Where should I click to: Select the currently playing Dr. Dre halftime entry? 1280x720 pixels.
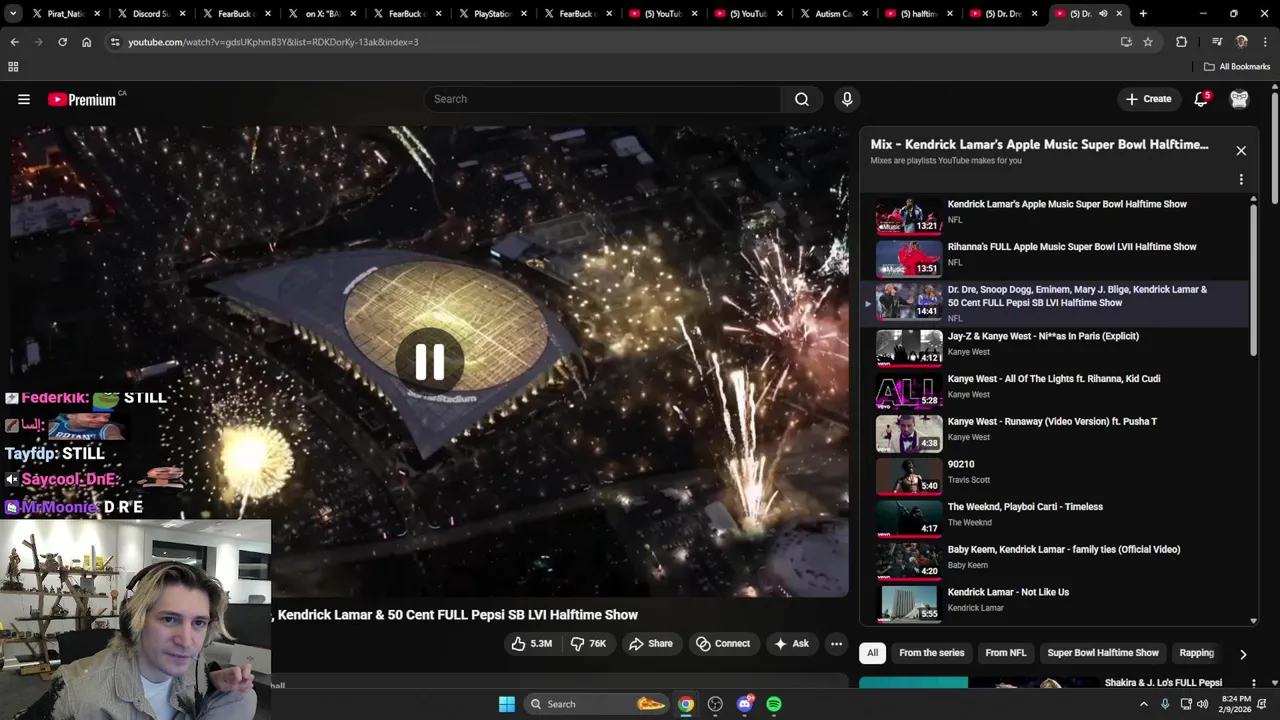(1055, 303)
